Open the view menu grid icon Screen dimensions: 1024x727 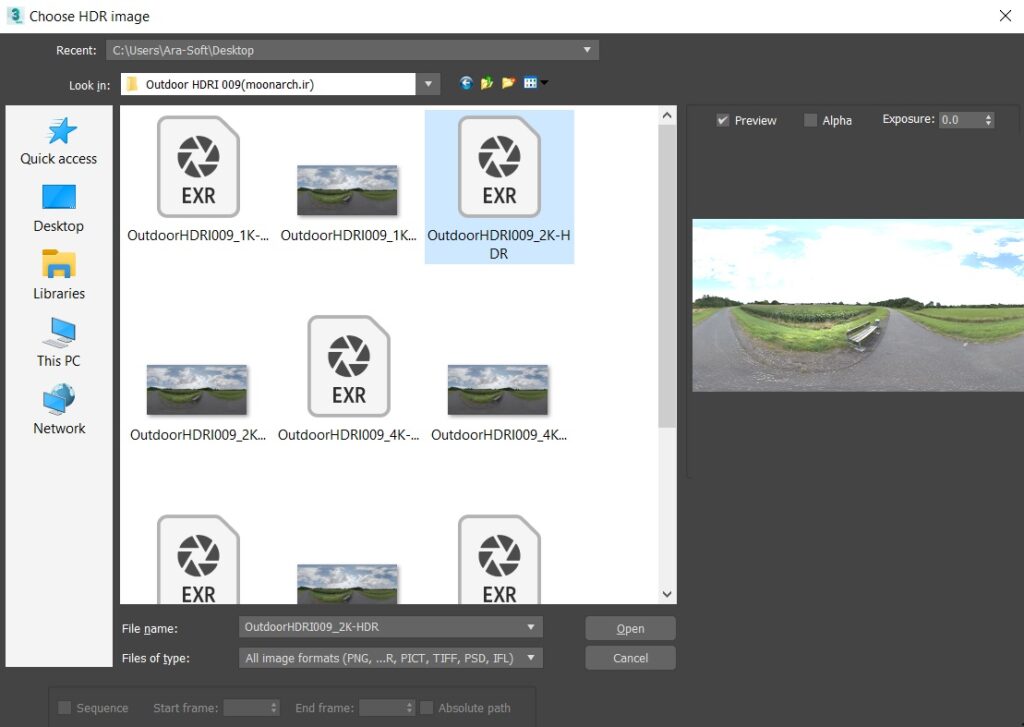click(530, 83)
